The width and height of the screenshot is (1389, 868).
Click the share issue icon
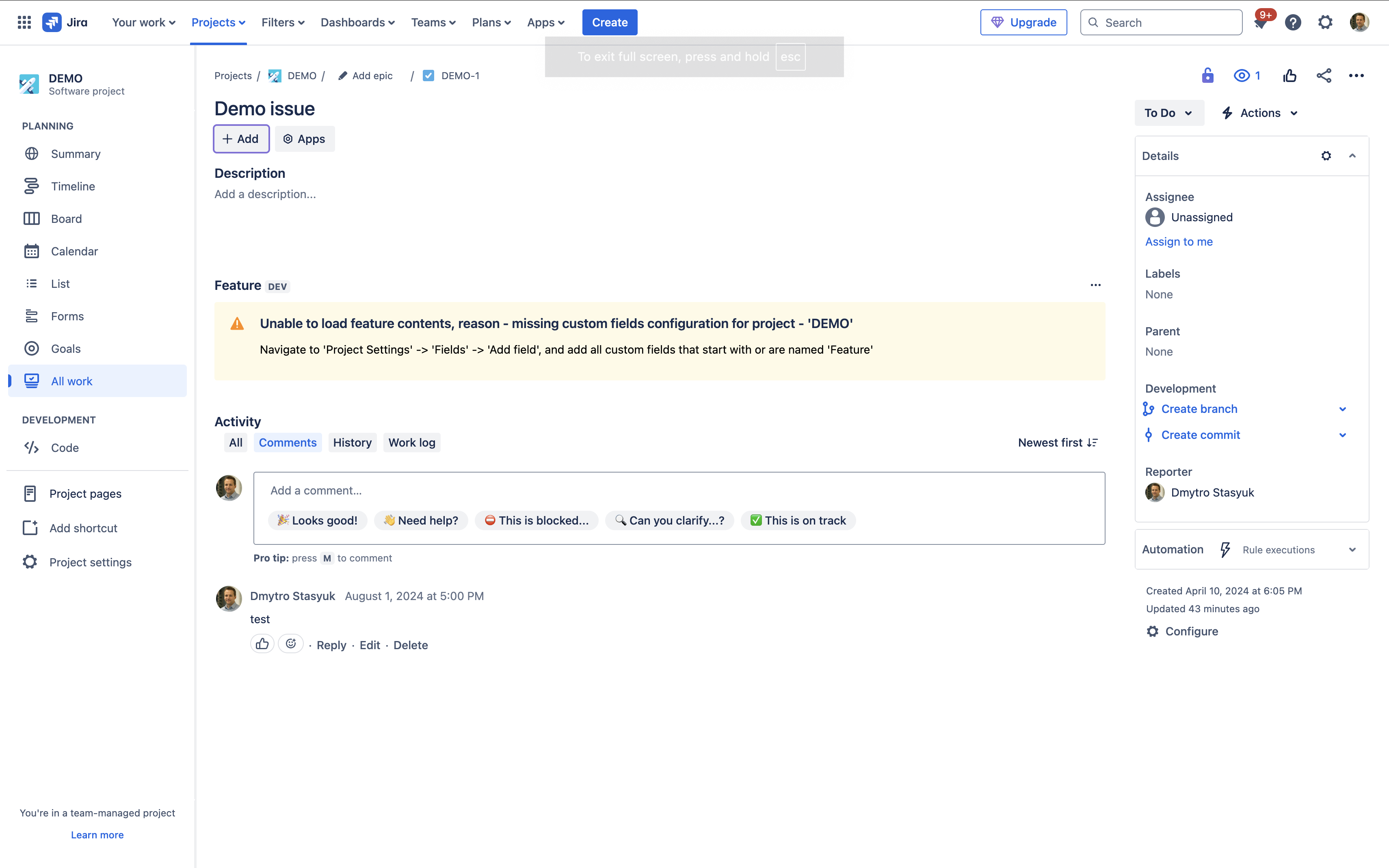click(x=1324, y=75)
